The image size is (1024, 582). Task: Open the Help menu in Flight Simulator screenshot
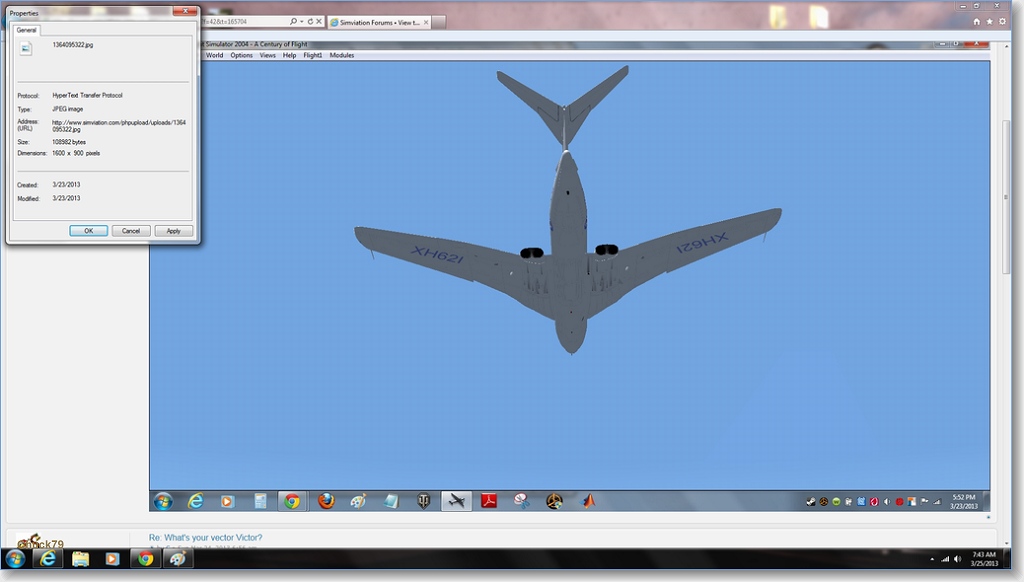click(289, 56)
